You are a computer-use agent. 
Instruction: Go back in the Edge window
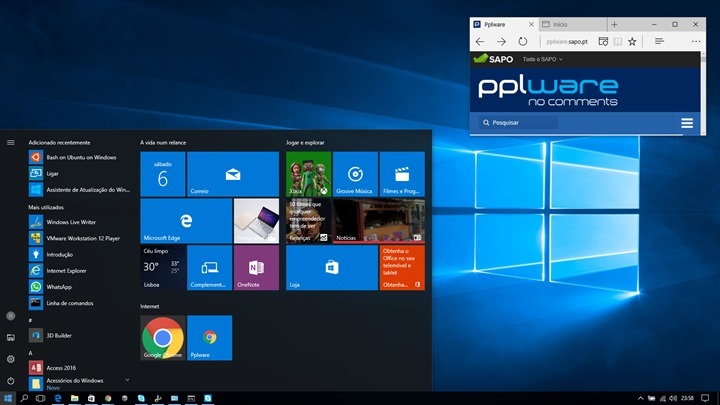point(480,41)
